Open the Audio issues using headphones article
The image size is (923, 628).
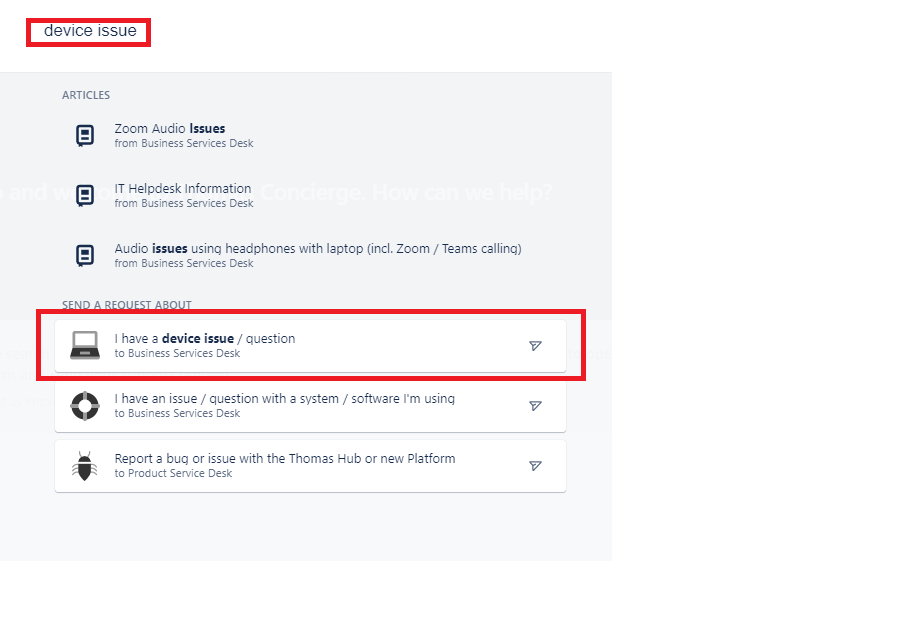318,248
